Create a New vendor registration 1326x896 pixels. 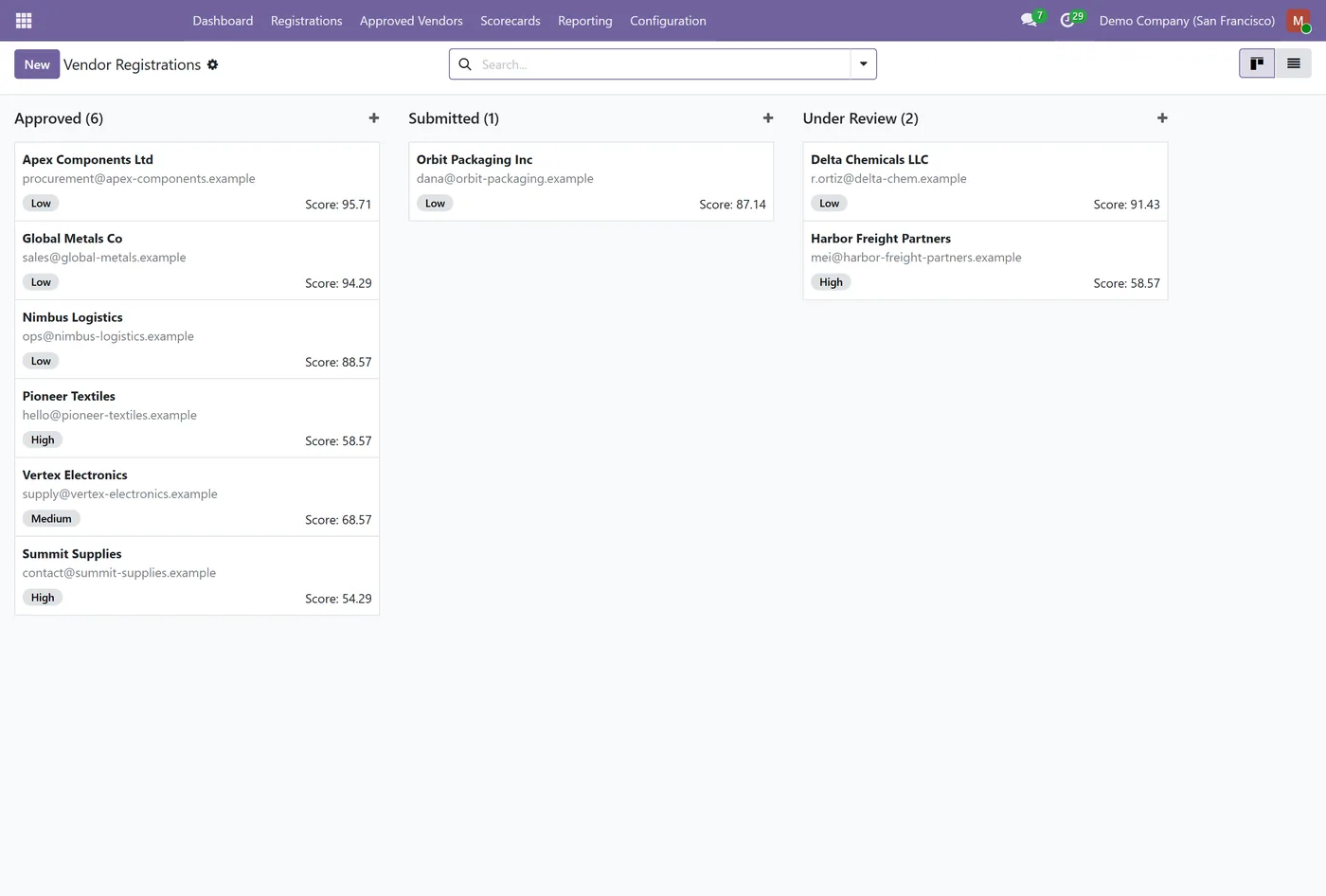pyautogui.click(x=37, y=64)
